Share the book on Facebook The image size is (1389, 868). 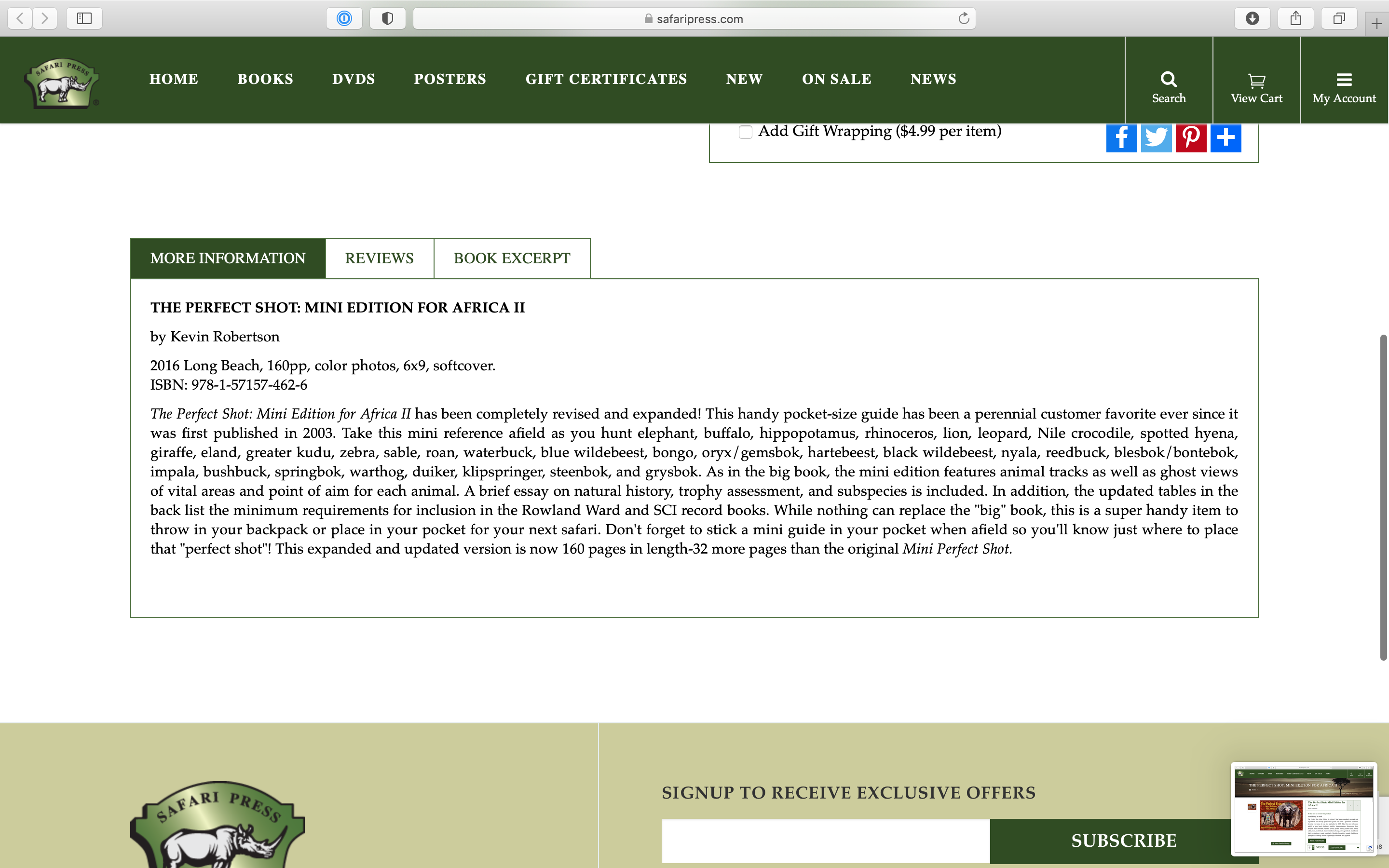pyautogui.click(x=1121, y=138)
